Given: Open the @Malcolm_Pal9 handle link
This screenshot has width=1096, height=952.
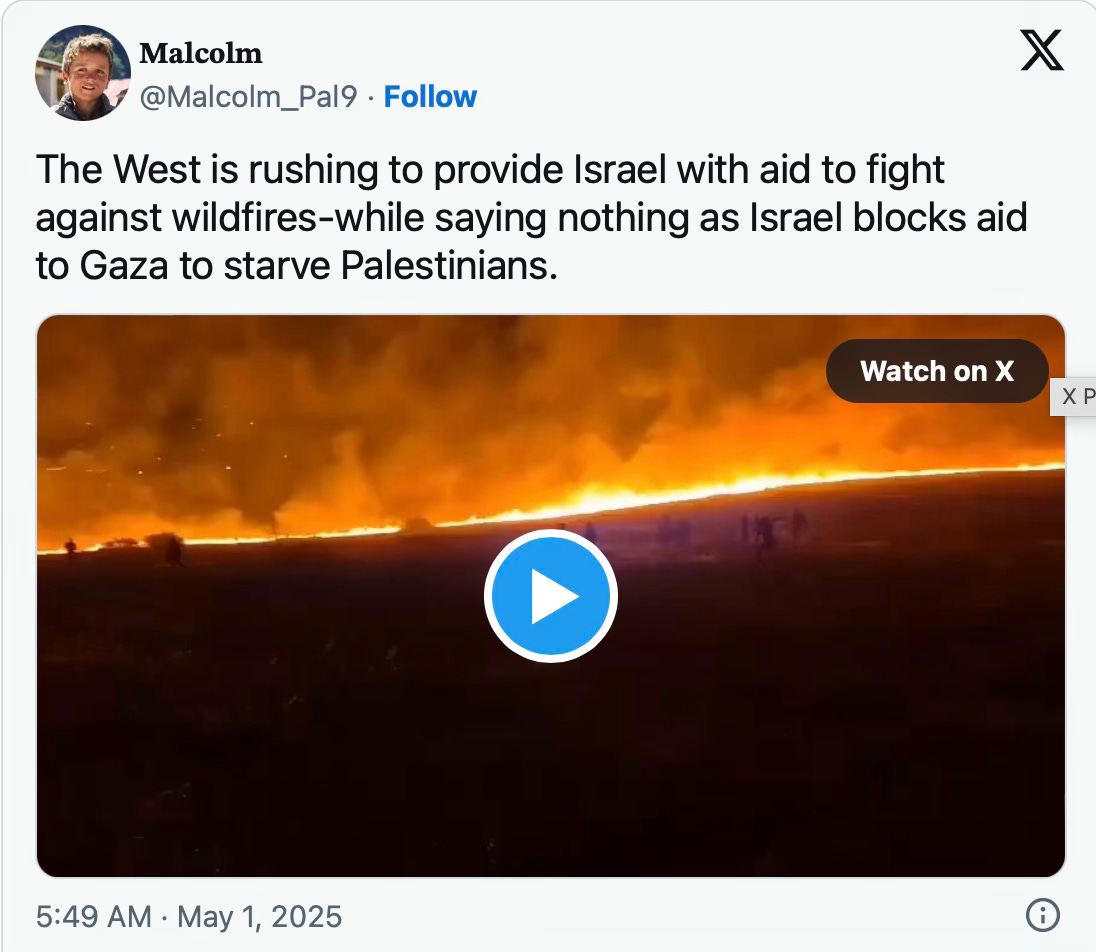Looking at the screenshot, I should click(248, 97).
